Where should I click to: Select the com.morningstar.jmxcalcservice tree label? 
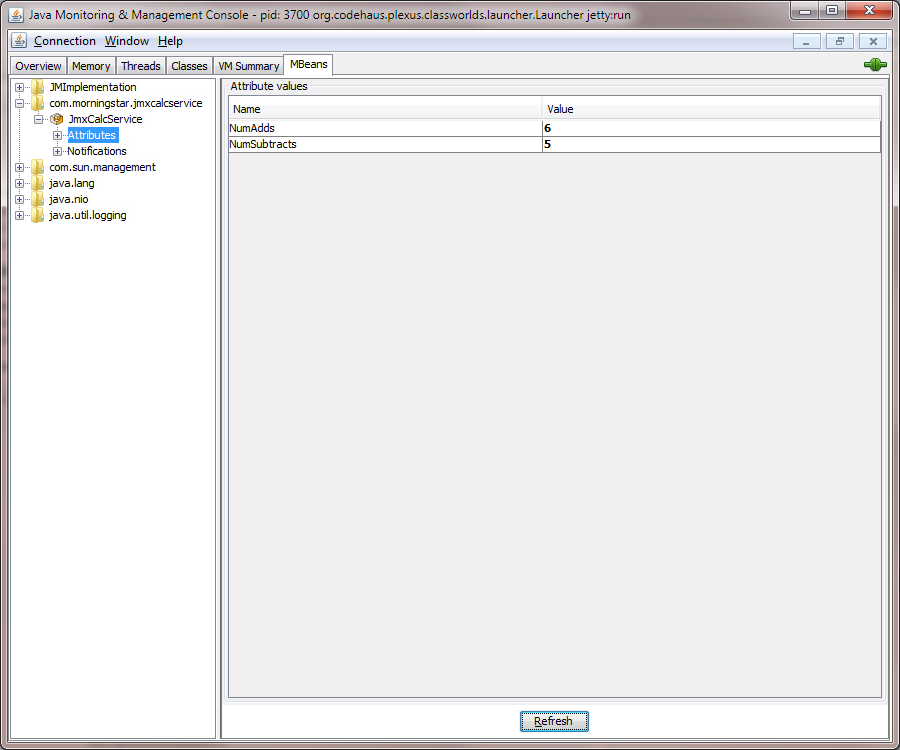(126, 103)
